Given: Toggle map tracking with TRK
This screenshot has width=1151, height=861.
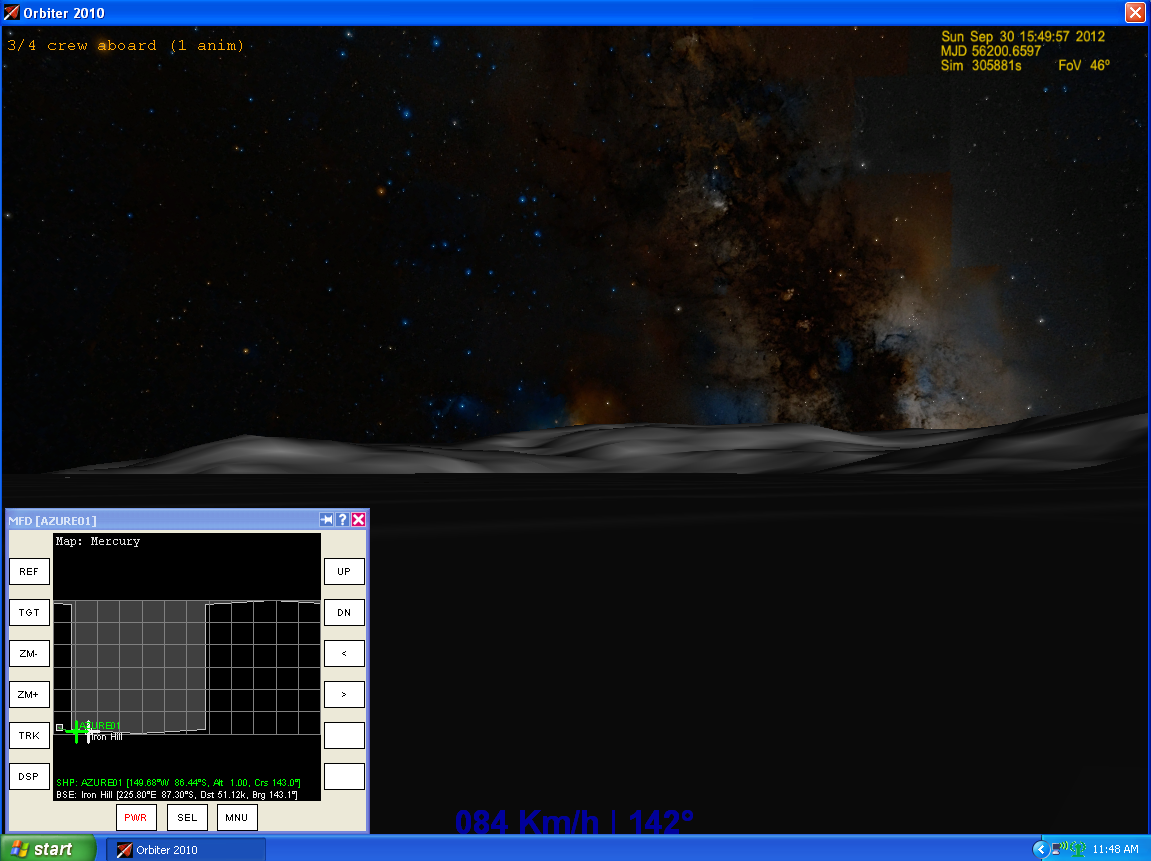Looking at the screenshot, I should (x=29, y=735).
